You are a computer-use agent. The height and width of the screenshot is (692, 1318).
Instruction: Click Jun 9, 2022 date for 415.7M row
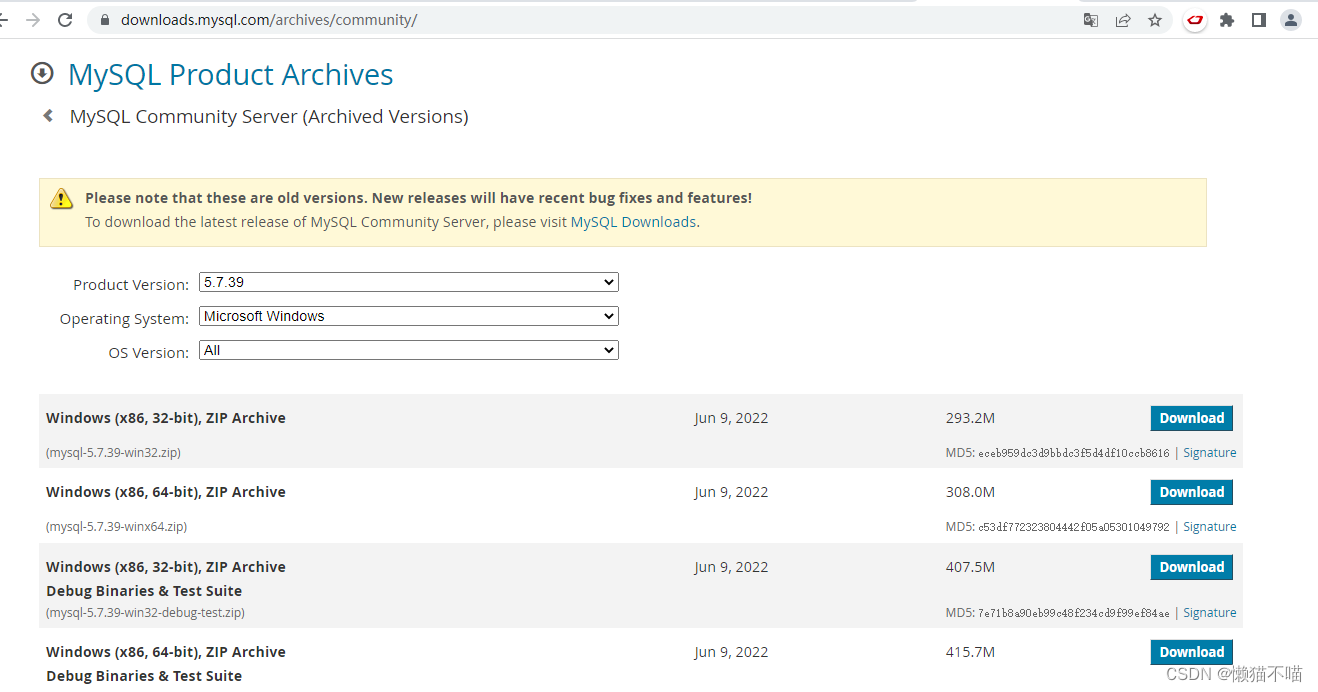pyautogui.click(x=731, y=652)
